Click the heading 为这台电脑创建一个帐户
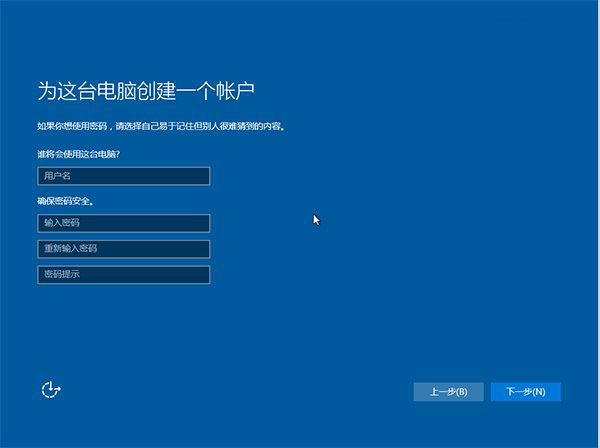This screenshot has width=600, height=448. [146, 91]
